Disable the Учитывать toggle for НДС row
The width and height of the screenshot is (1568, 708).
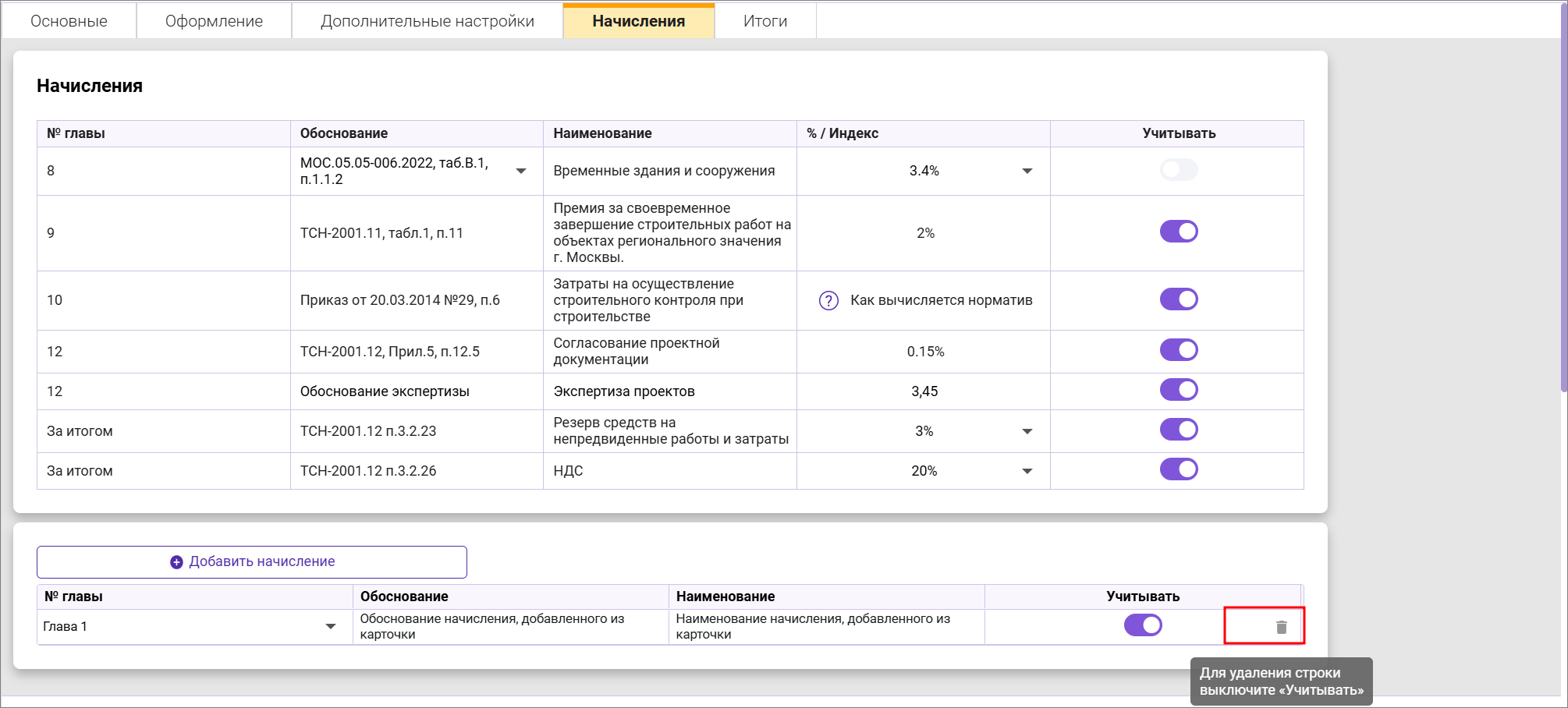tap(1179, 469)
